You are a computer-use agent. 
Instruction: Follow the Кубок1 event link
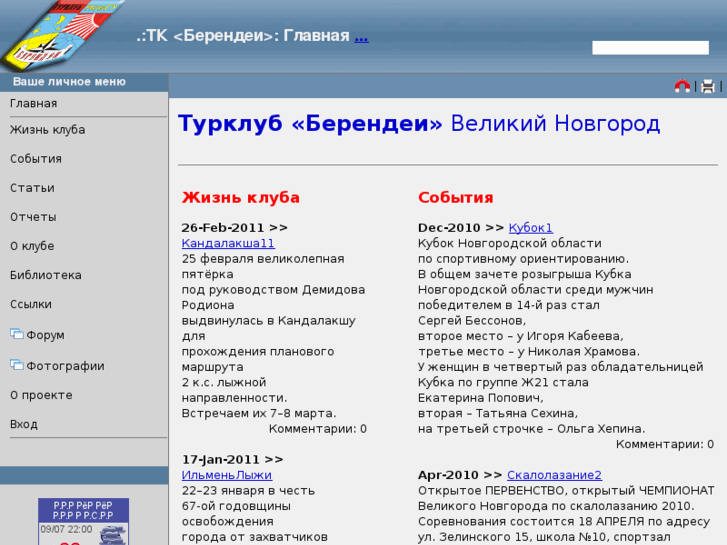click(x=531, y=228)
